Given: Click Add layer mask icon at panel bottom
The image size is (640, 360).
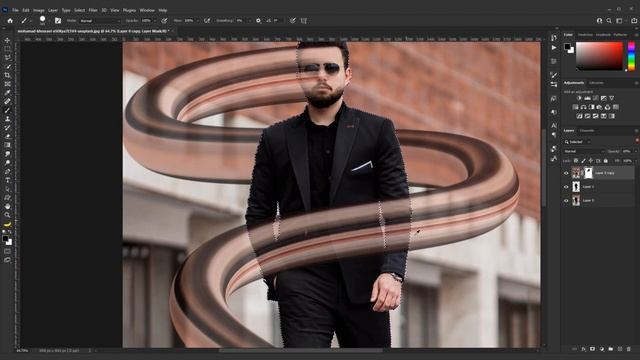Looking at the screenshot, I should 593,349.
